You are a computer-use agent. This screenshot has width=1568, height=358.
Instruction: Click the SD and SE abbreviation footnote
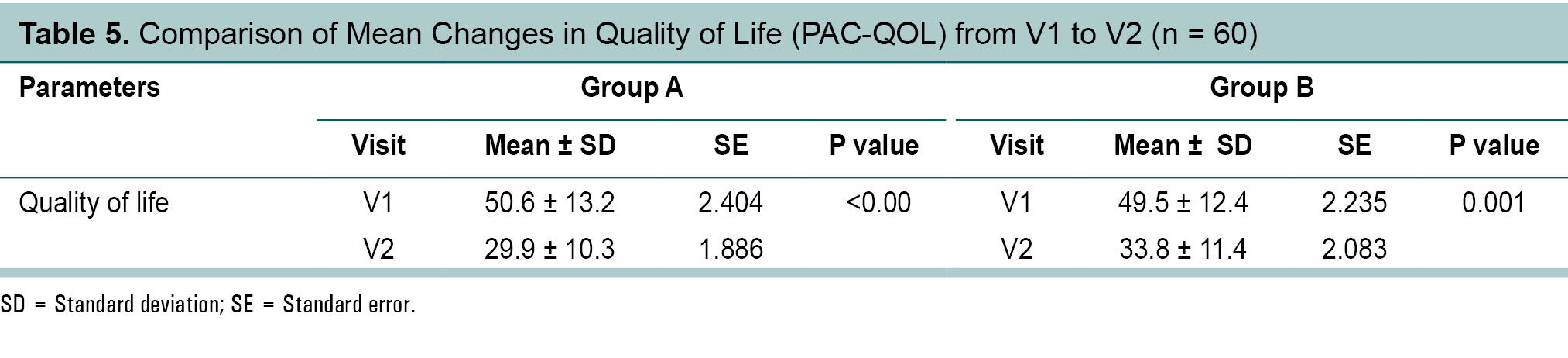207,305
